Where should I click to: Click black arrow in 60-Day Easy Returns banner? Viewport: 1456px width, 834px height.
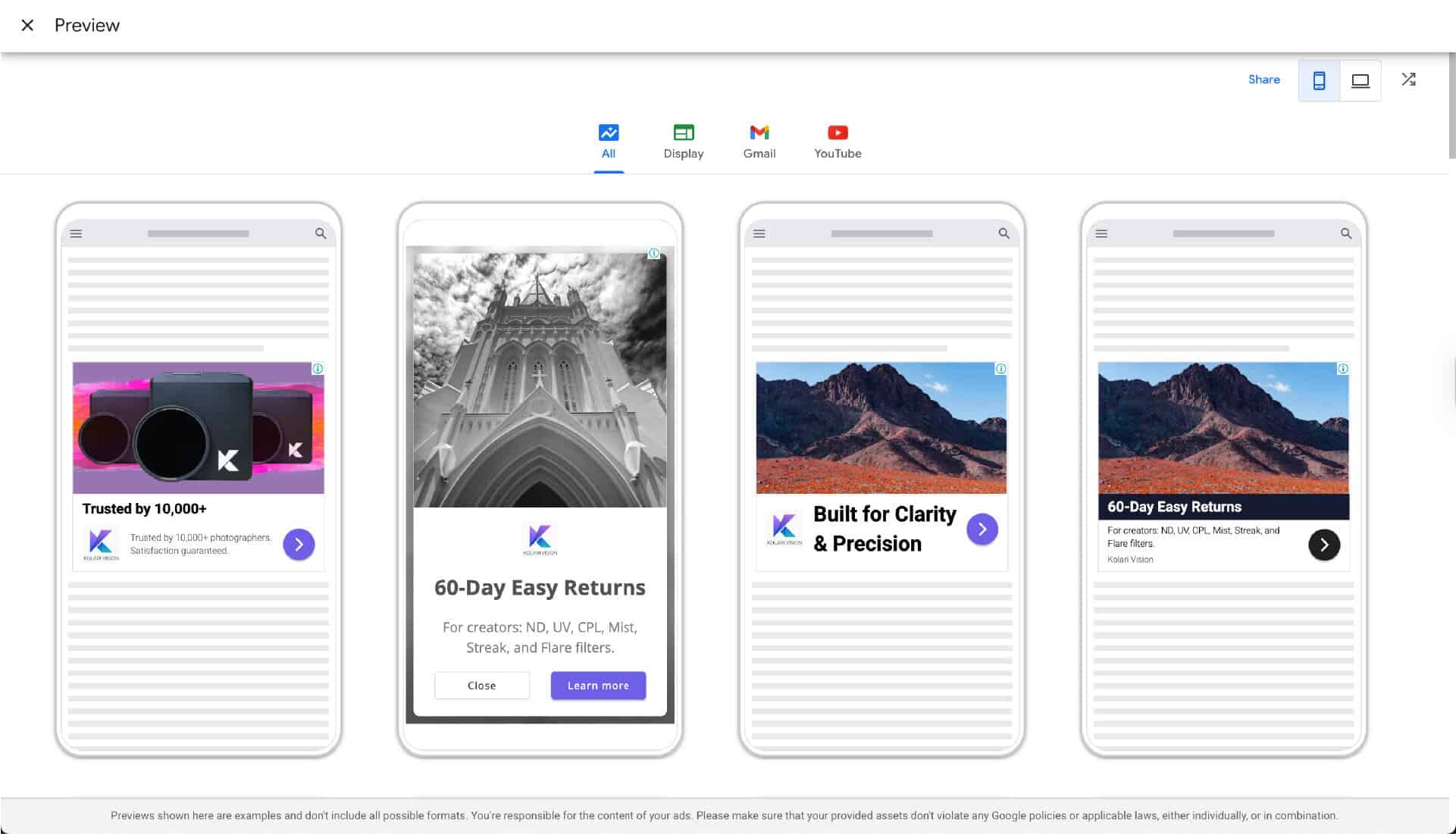coord(1323,545)
